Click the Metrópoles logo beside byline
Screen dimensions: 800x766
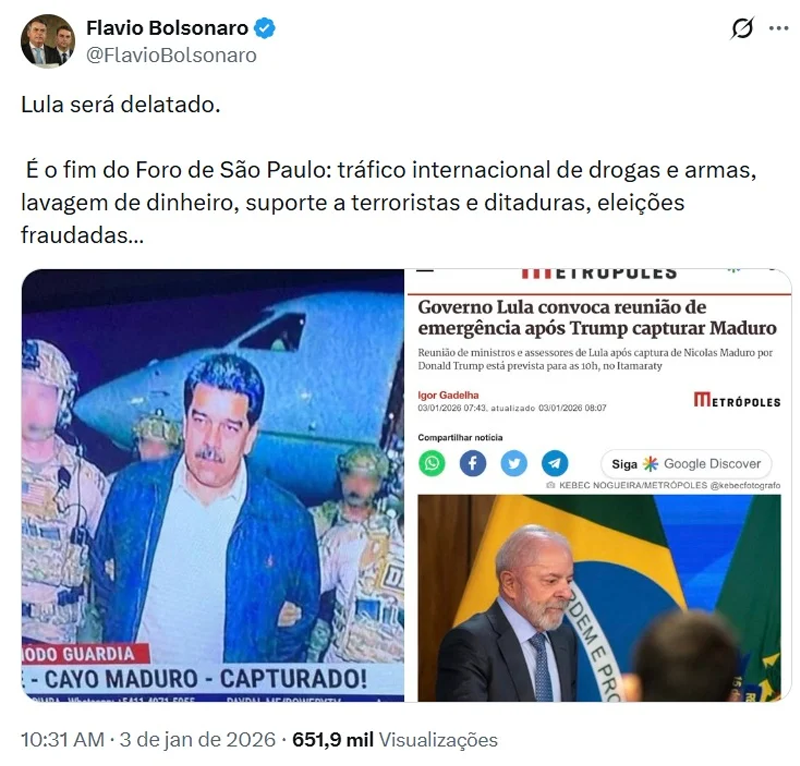(737, 400)
